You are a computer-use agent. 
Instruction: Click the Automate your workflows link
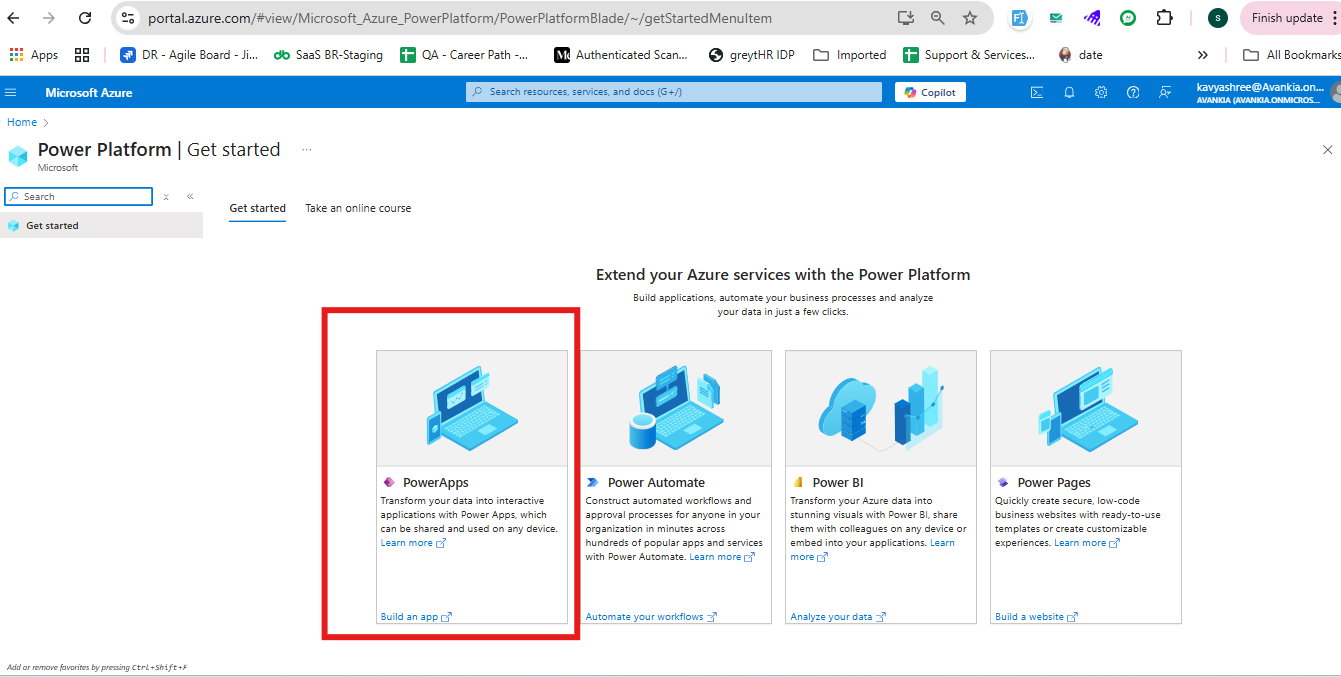[x=645, y=617]
